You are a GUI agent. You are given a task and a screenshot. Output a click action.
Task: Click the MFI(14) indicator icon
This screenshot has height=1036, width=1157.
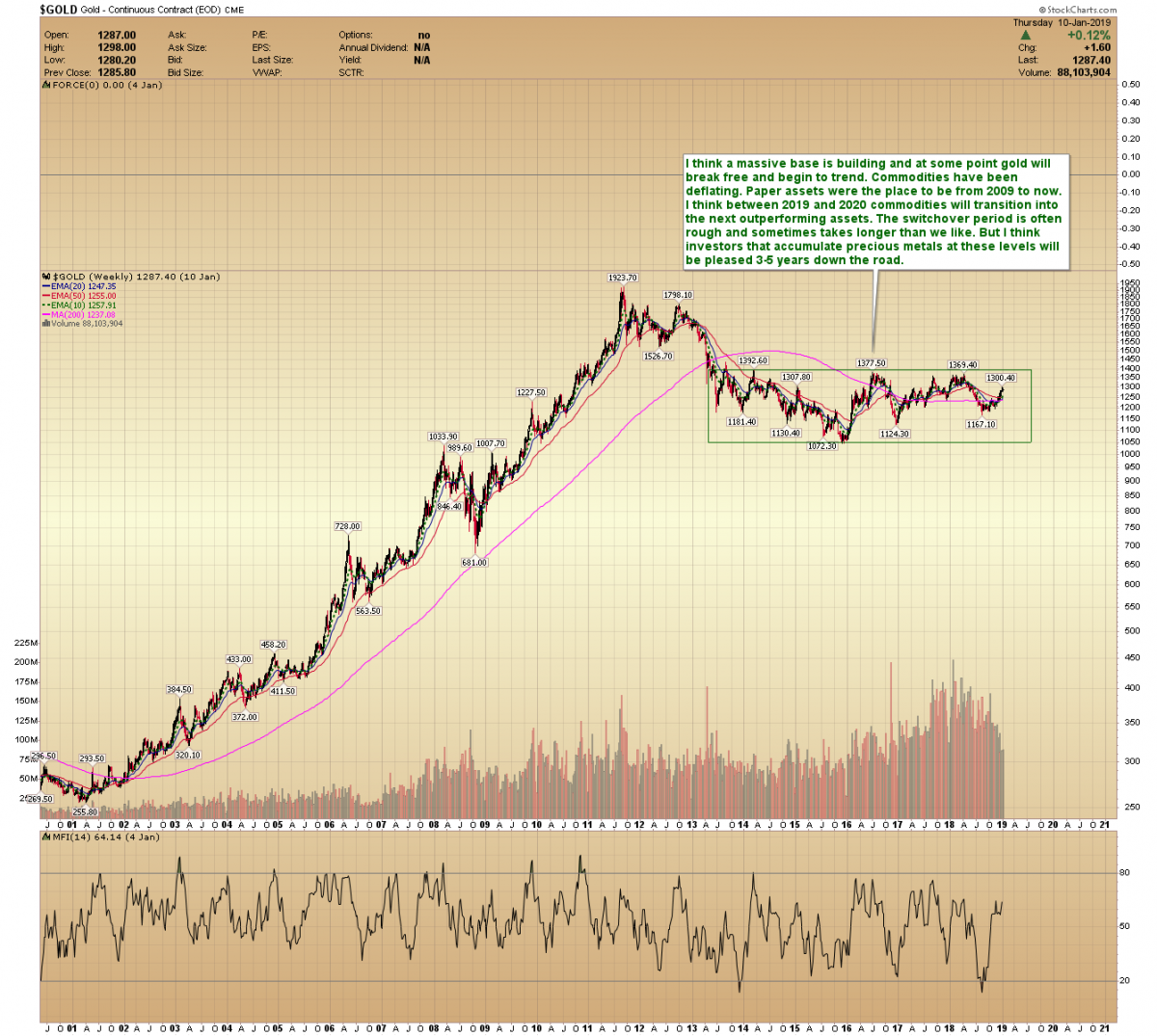point(45,837)
